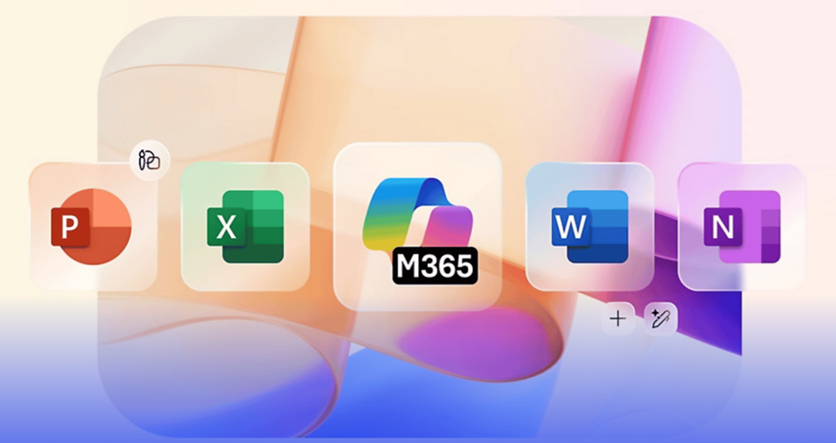The height and width of the screenshot is (443, 836).
Task: Open the Excel app icon
Action: pos(245,227)
